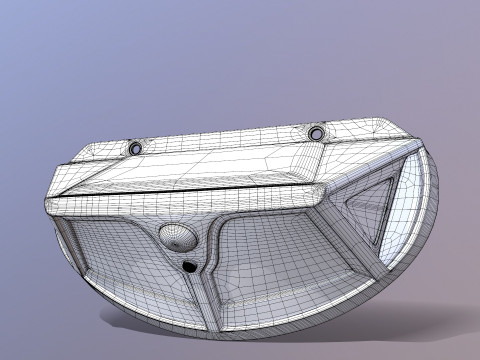Screen dimensions: 480x360
Task: Pick the small black hole below the dome
Action: [x=189, y=266]
